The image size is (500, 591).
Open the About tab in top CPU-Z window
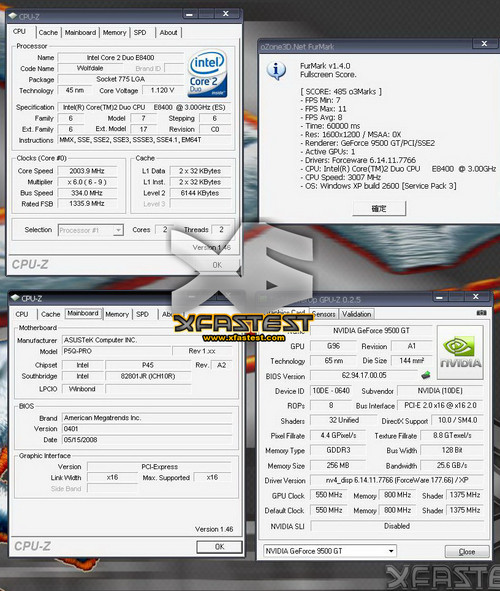coord(168,32)
